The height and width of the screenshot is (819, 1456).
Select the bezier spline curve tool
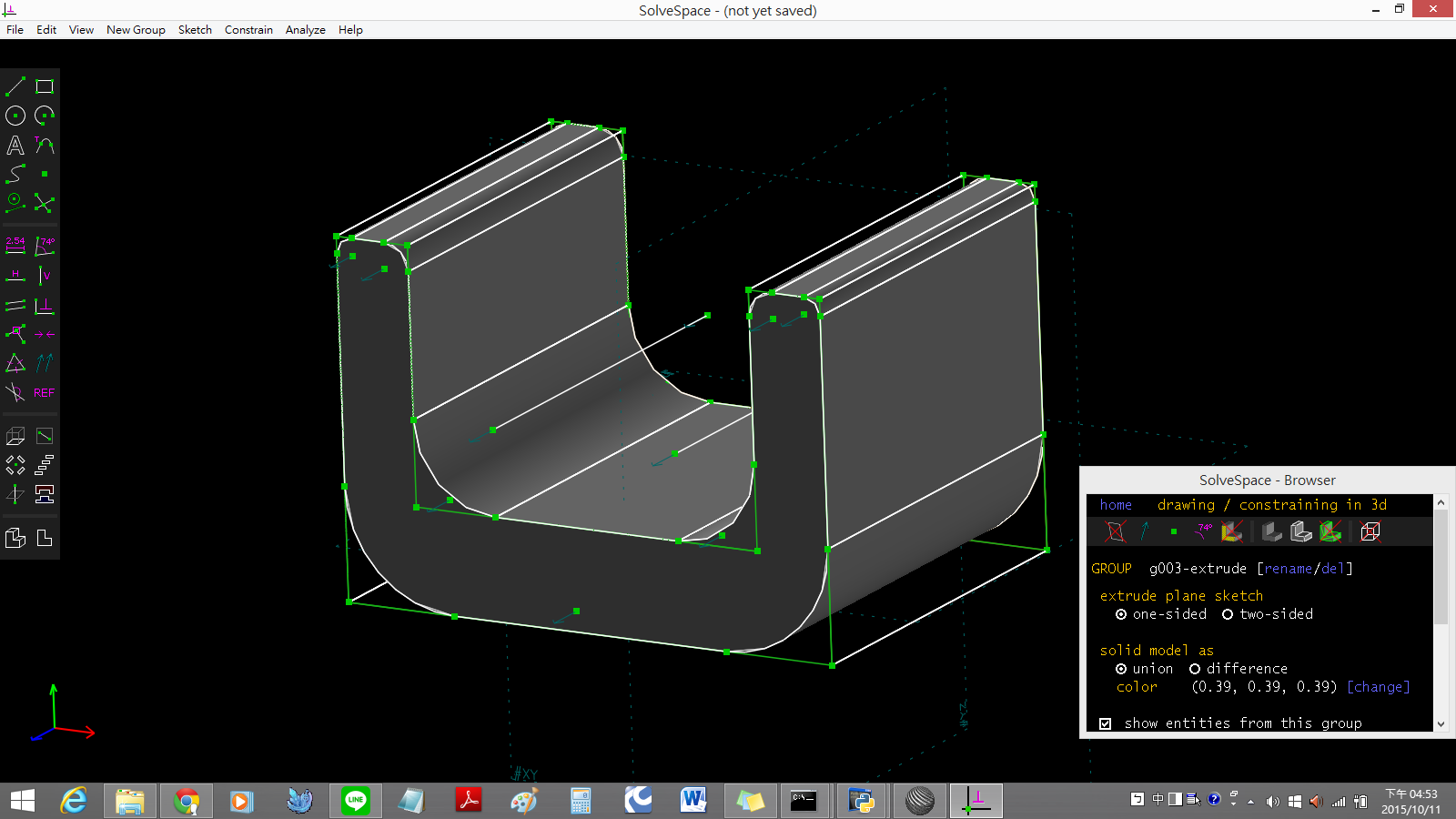(x=15, y=174)
